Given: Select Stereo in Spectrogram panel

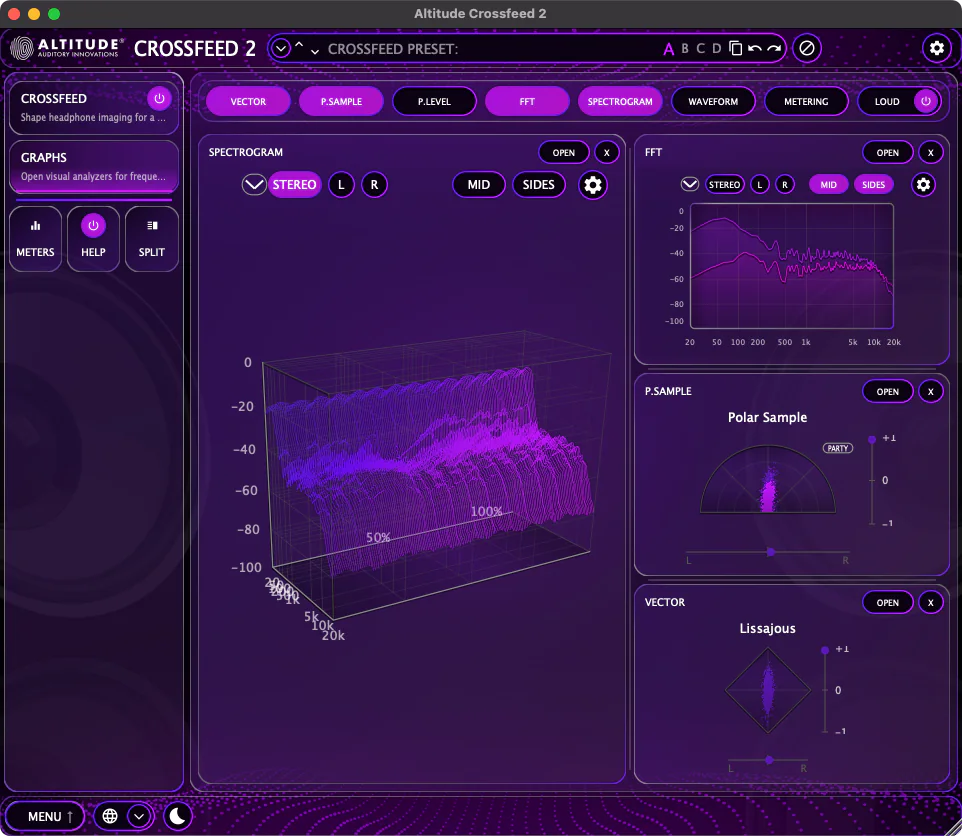Looking at the screenshot, I should [x=294, y=185].
